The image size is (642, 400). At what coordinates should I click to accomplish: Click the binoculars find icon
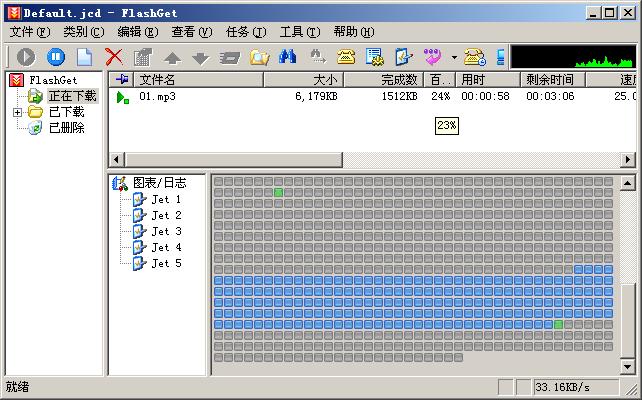[x=288, y=57]
